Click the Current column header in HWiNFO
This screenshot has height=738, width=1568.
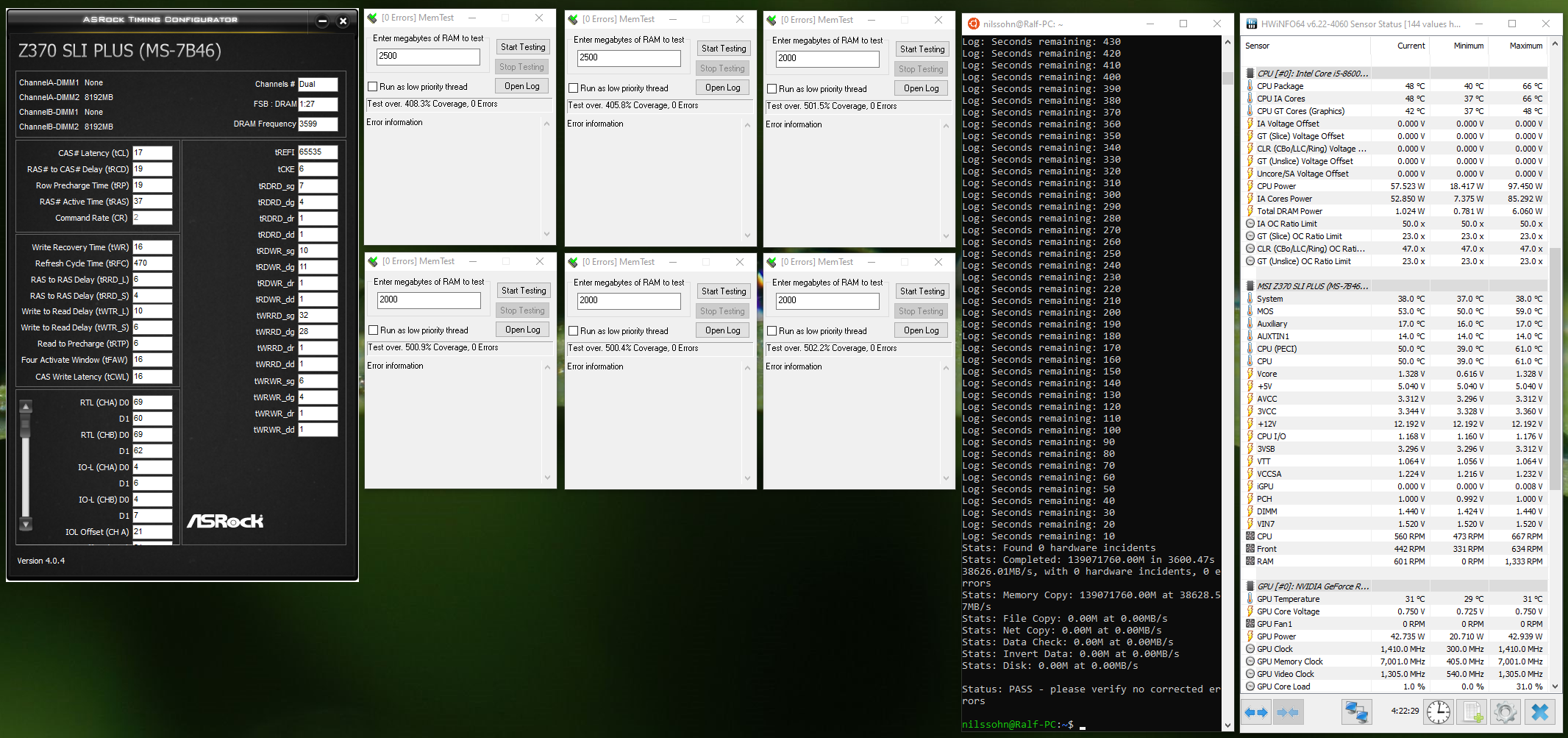(x=1411, y=46)
